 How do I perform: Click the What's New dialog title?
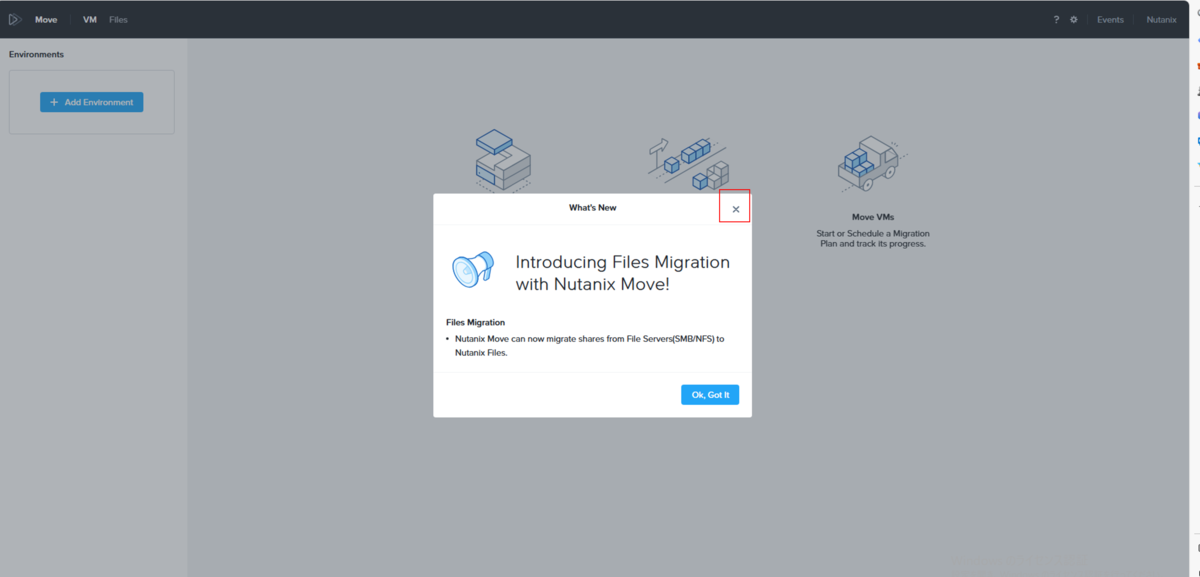coord(593,208)
